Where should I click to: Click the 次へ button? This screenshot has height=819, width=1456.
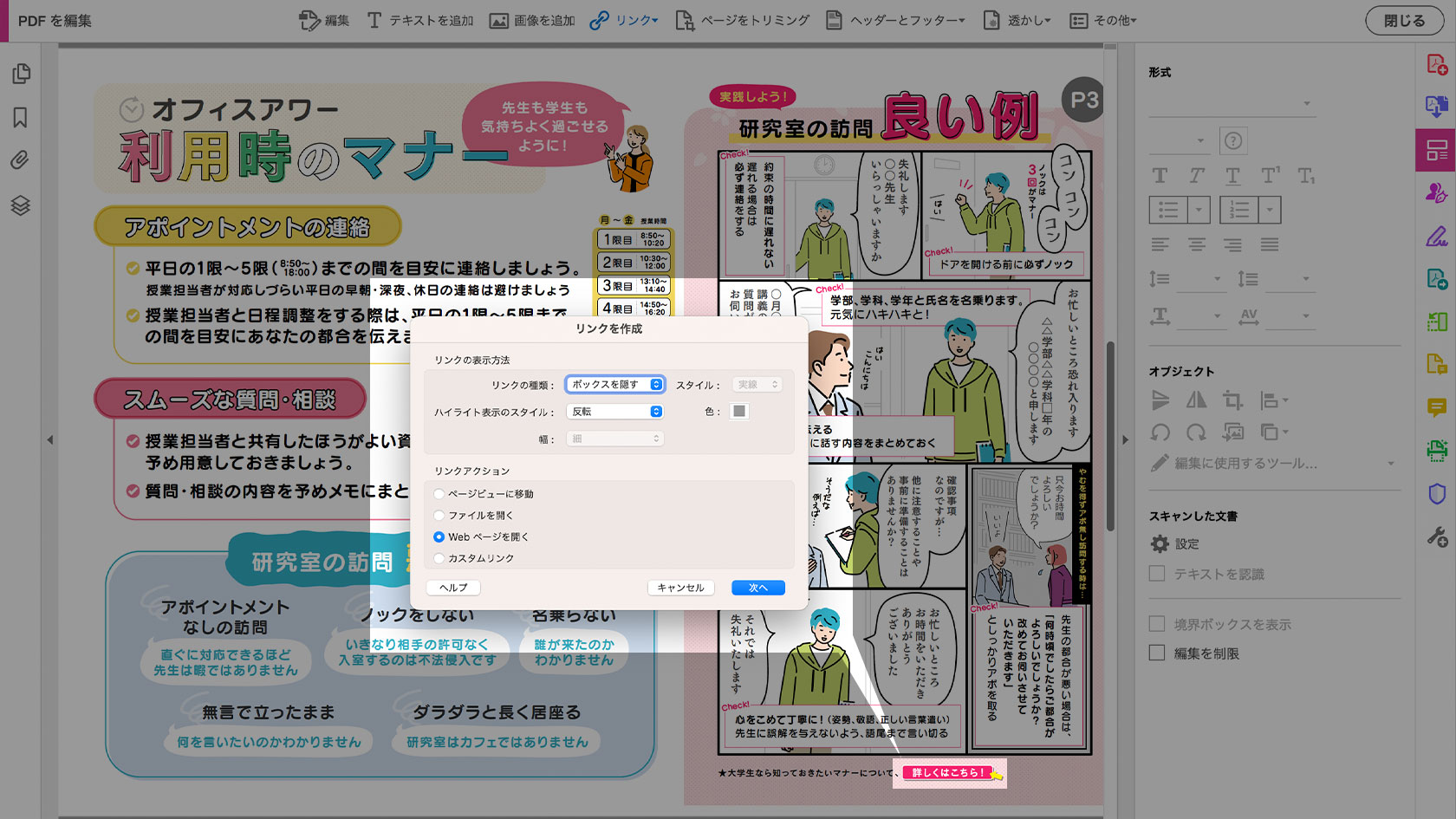click(758, 588)
